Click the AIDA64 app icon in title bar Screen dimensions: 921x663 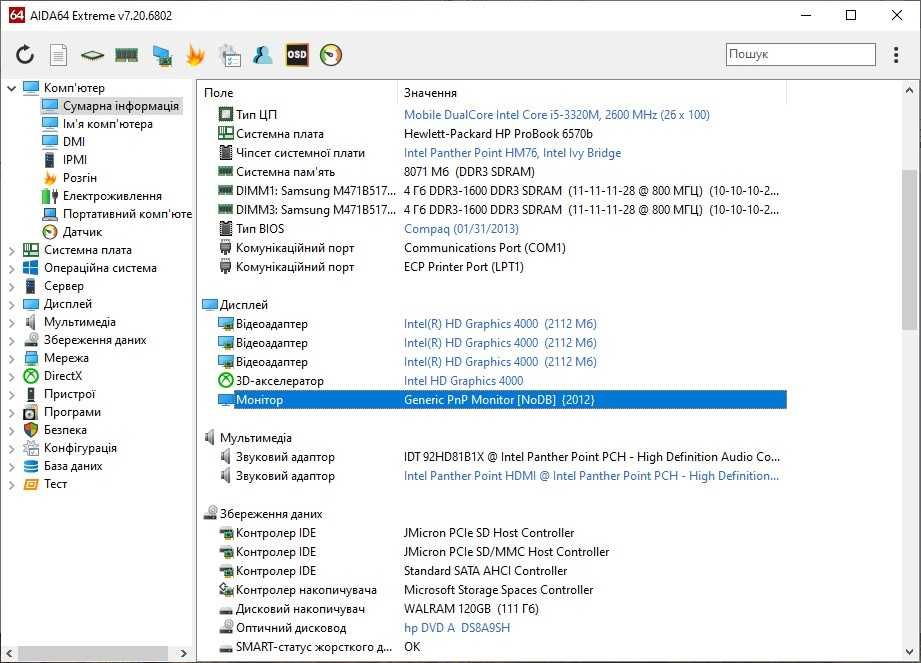(x=16, y=15)
